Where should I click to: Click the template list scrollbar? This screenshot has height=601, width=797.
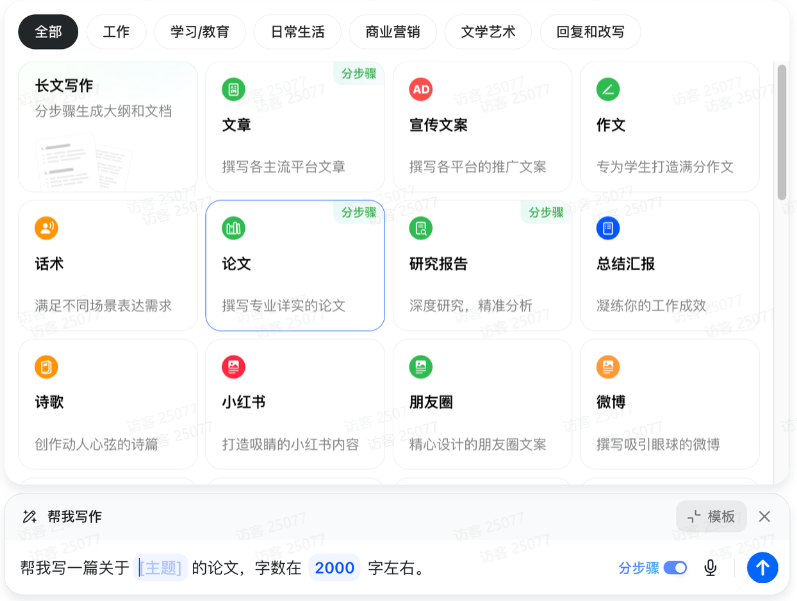tap(782, 132)
